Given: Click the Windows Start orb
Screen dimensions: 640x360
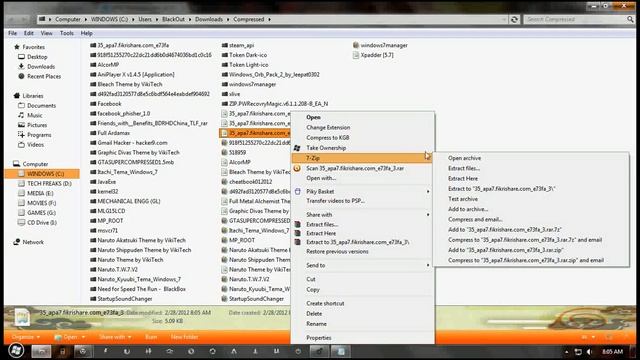Looking at the screenshot, I should click(16, 351).
